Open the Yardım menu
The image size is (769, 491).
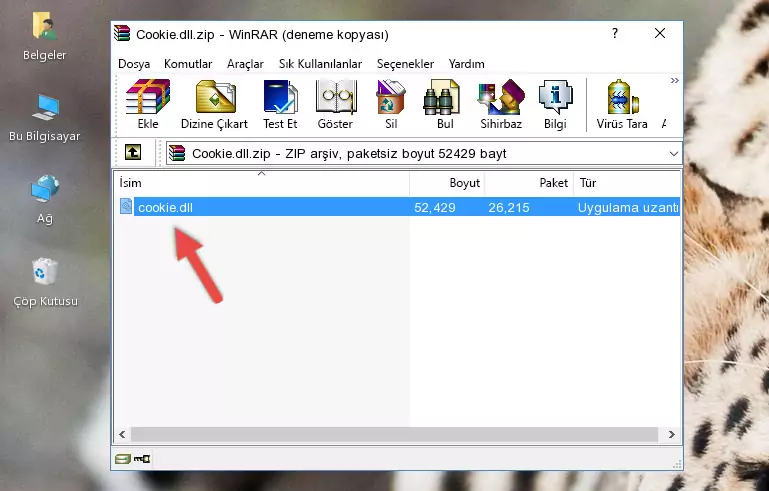[466, 64]
